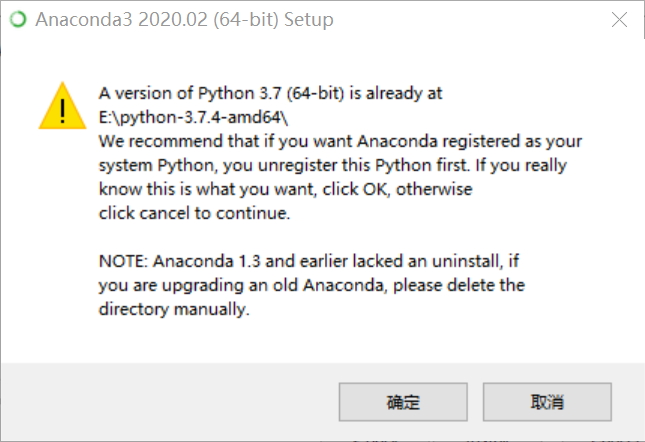Viewport: 645px width, 442px height.
Task: Click the "you are upgrading an old Anaconda" line
Action: [x=311, y=285]
